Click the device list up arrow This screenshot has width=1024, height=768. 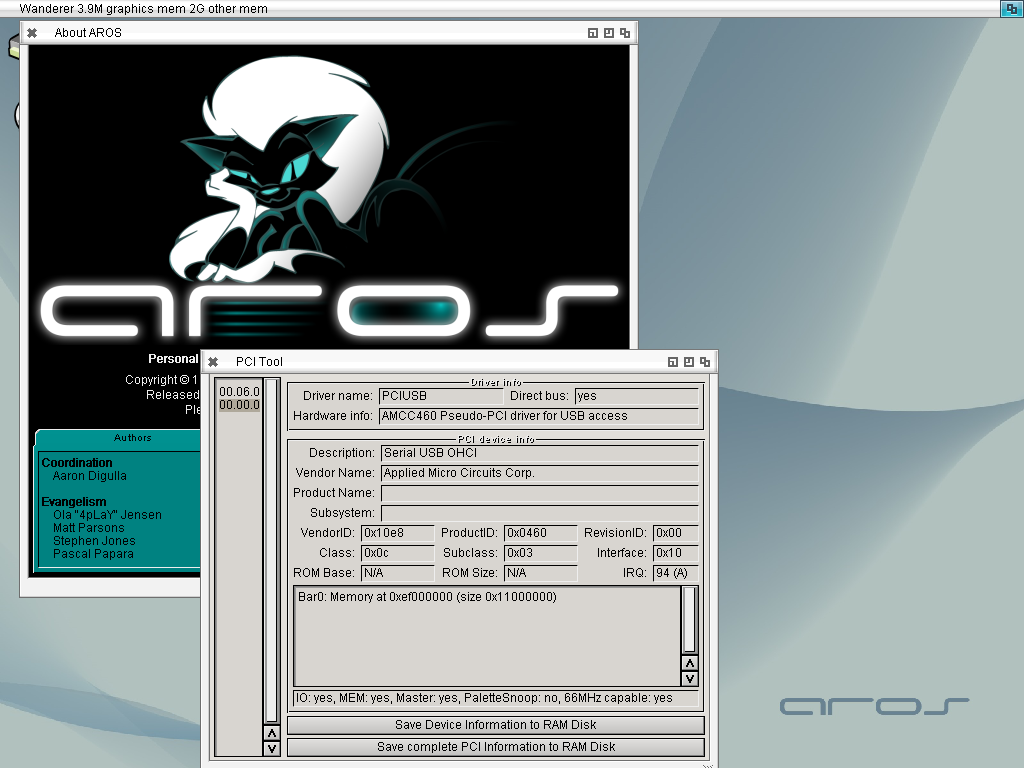click(x=272, y=733)
